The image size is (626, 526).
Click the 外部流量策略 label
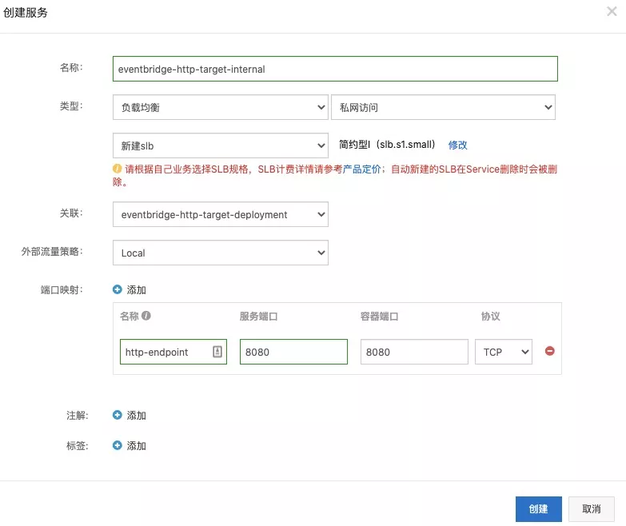pyautogui.click(x=52, y=252)
